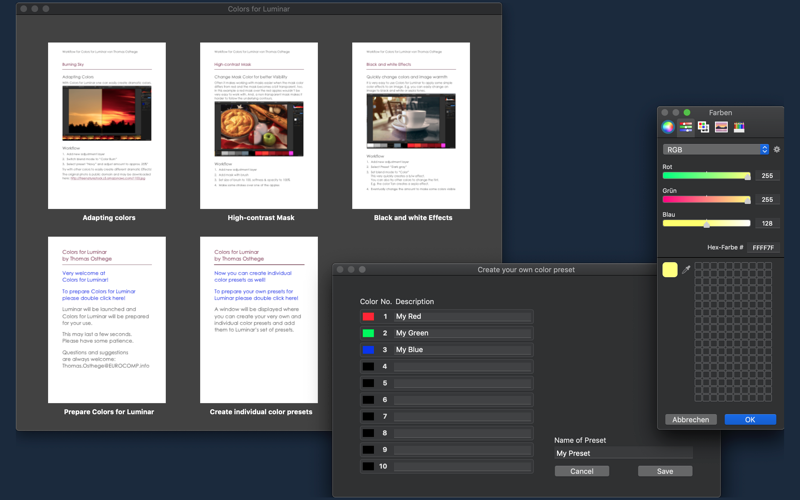Screen dimensions: 800x500
Task: Click the High-contrast Mask caption
Action: pyautogui.click(x=261, y=217)
